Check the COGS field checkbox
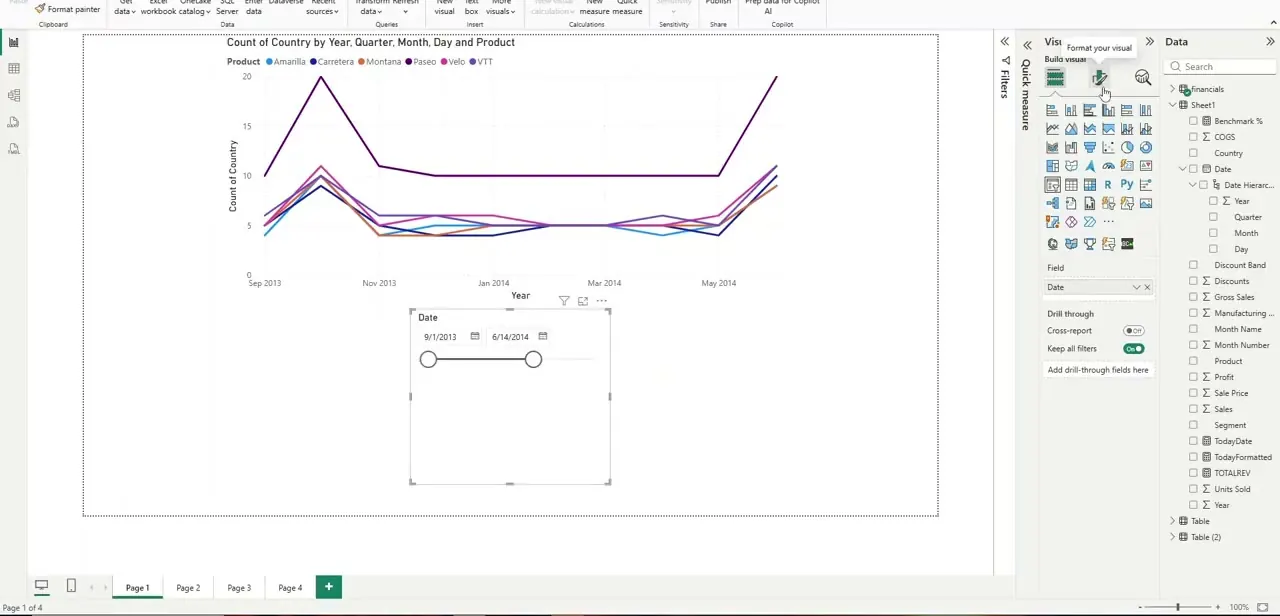Screen dimensions: 1280x616 pyautogui.click(x=1193, y=137)
